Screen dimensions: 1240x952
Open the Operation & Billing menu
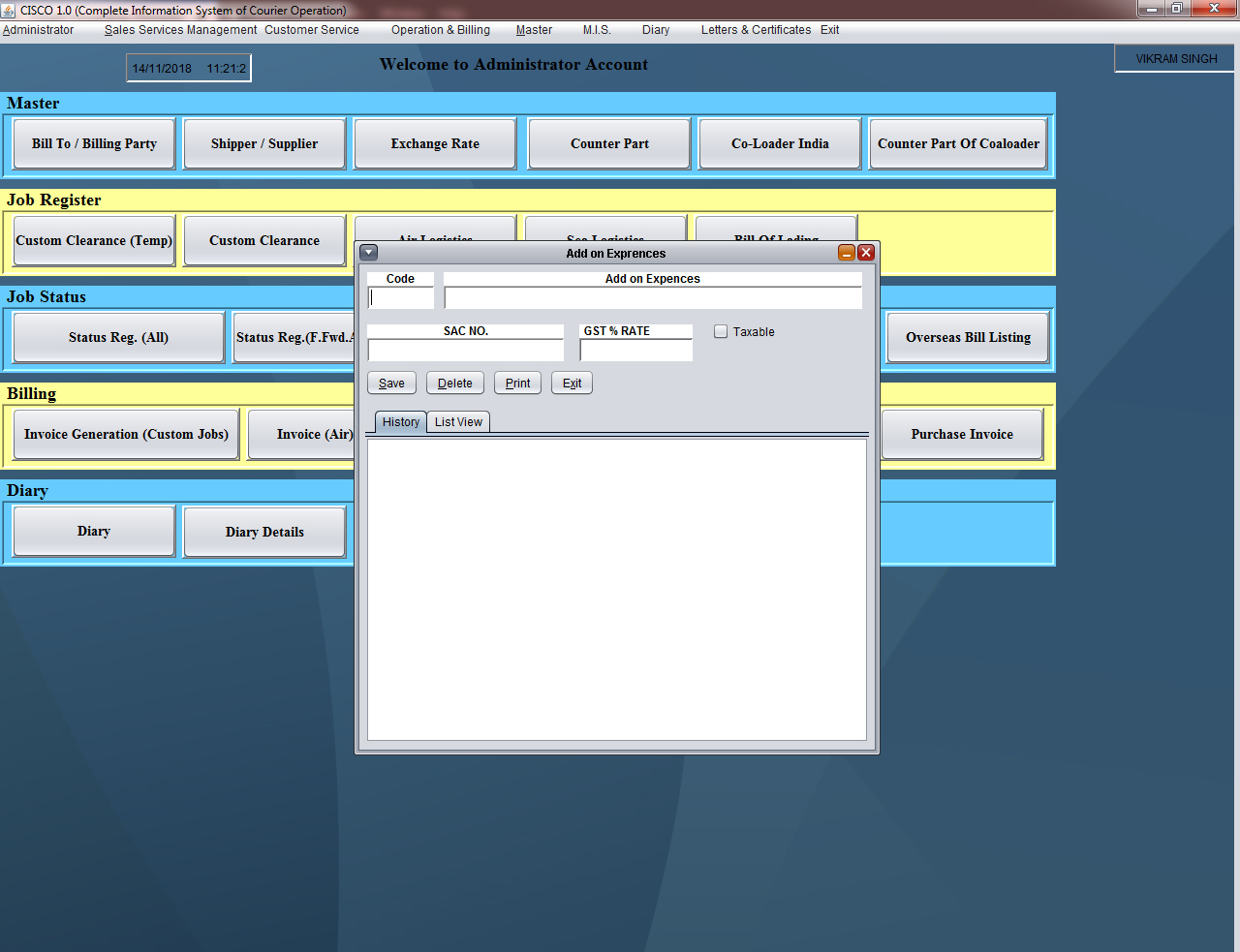click(x=441, y=30)
